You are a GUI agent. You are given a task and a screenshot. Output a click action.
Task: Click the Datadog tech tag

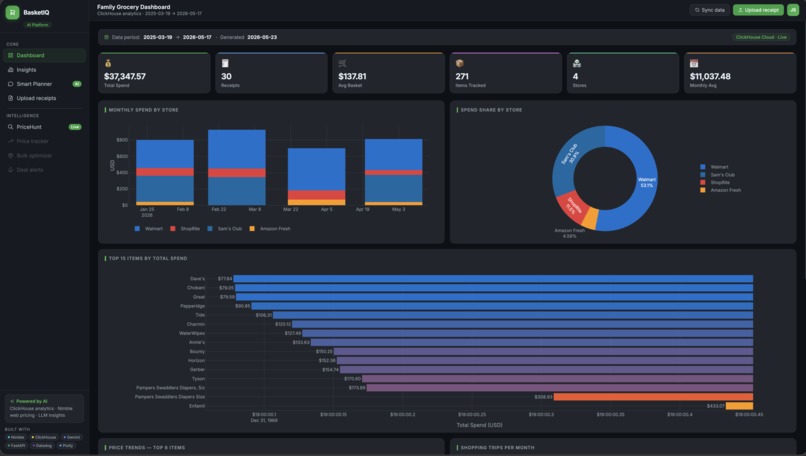(x=42, y=446)
